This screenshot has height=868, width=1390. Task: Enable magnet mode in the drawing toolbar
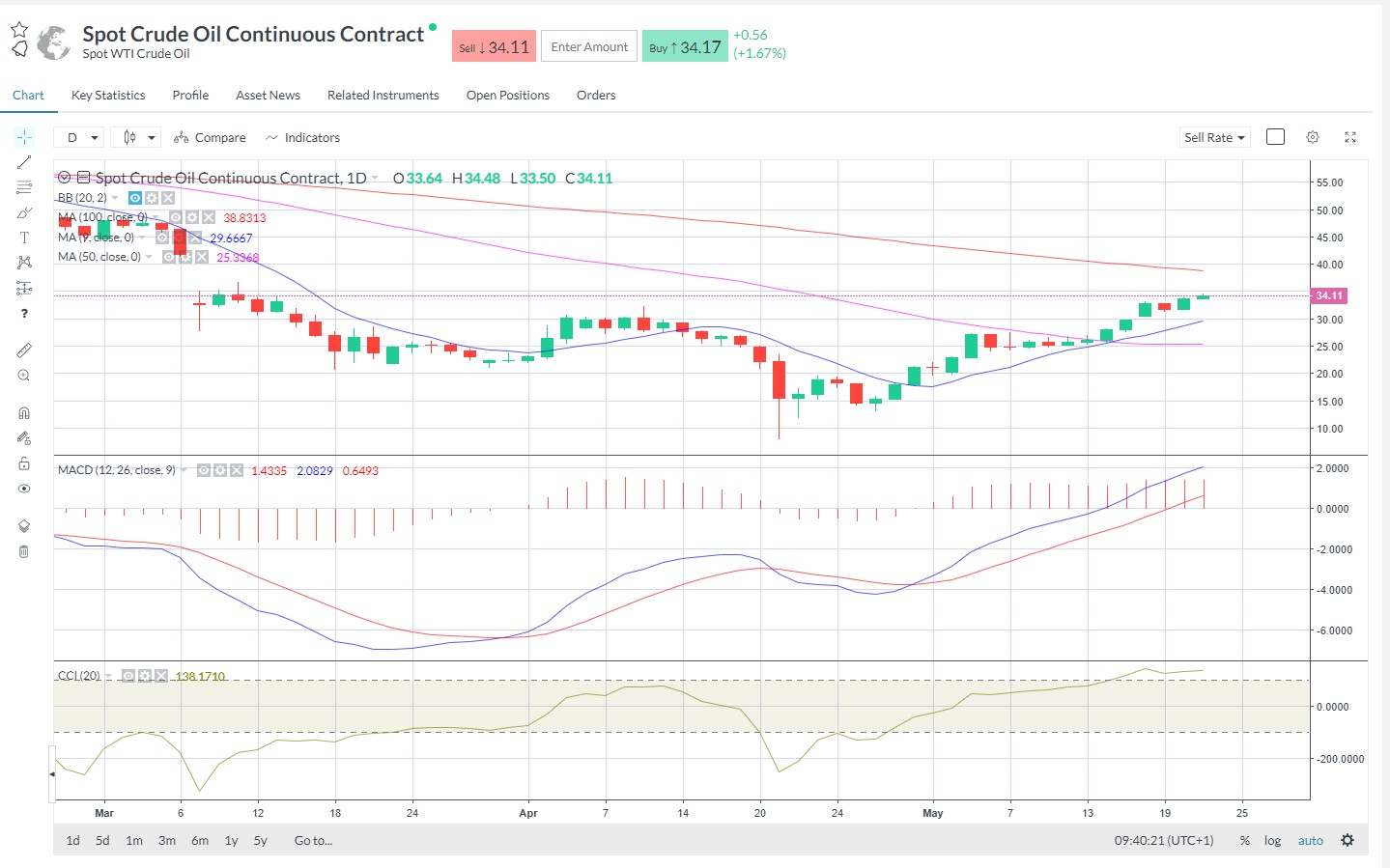(x=24, y=413)
